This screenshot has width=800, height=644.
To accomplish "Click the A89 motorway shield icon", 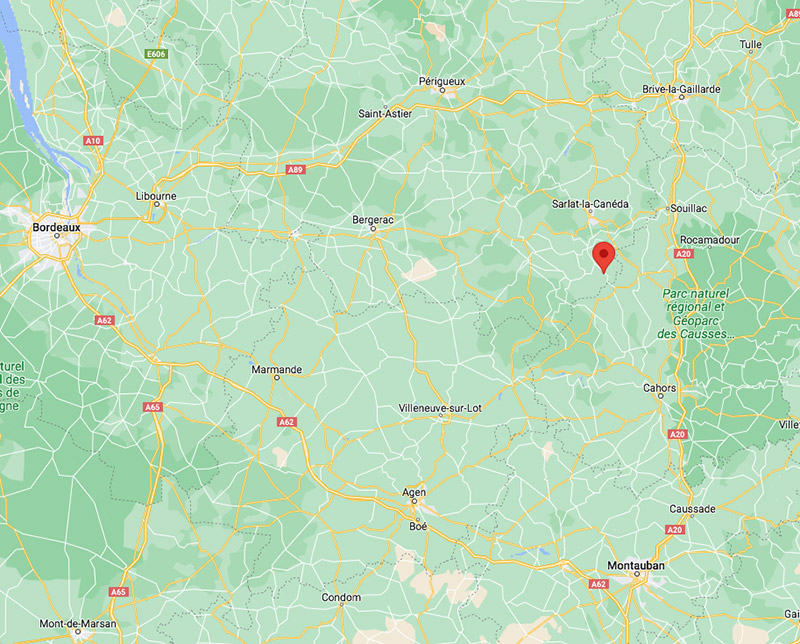I will [295, 170].
